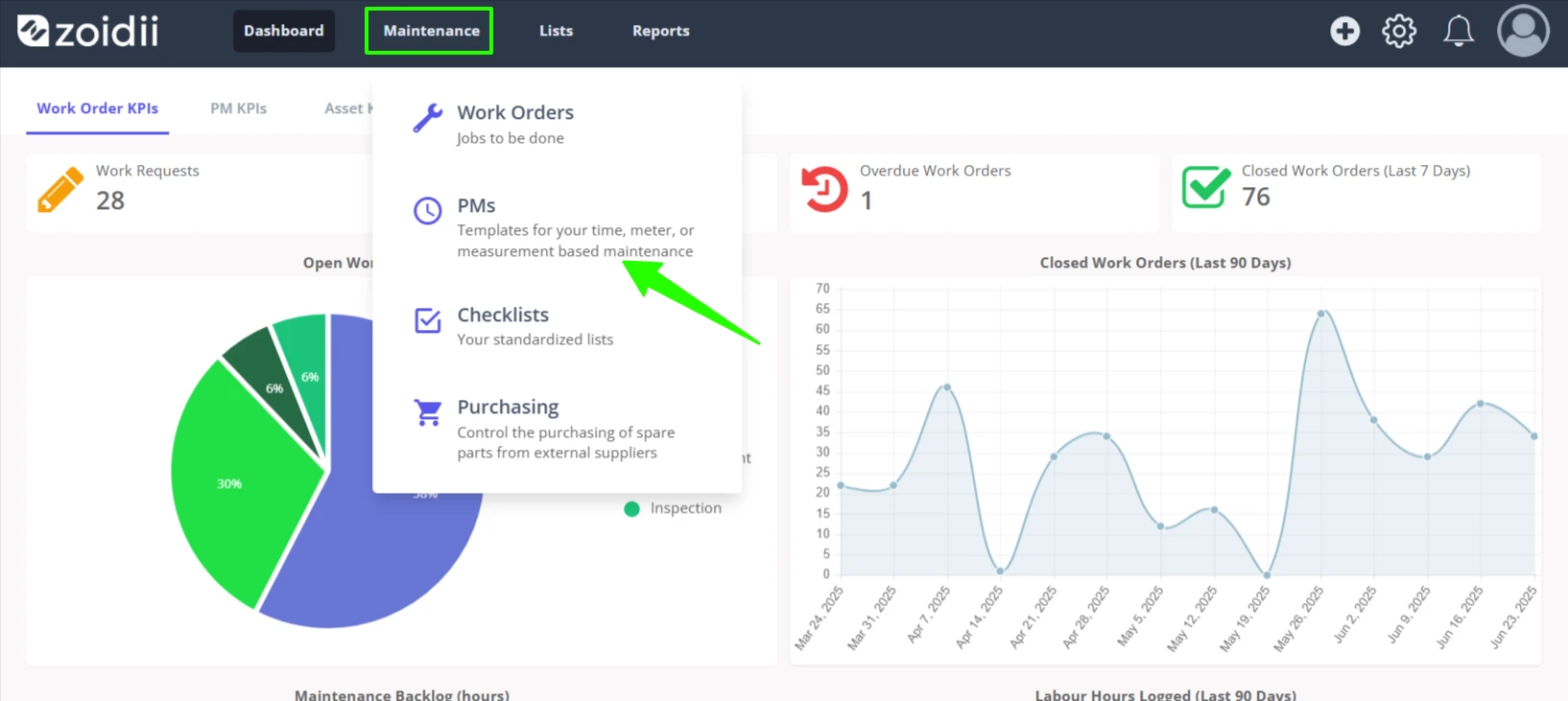Viewport: 1568px width, 701px height.
Task: Expand the Maintenance menu
Action: click(429, 31)
